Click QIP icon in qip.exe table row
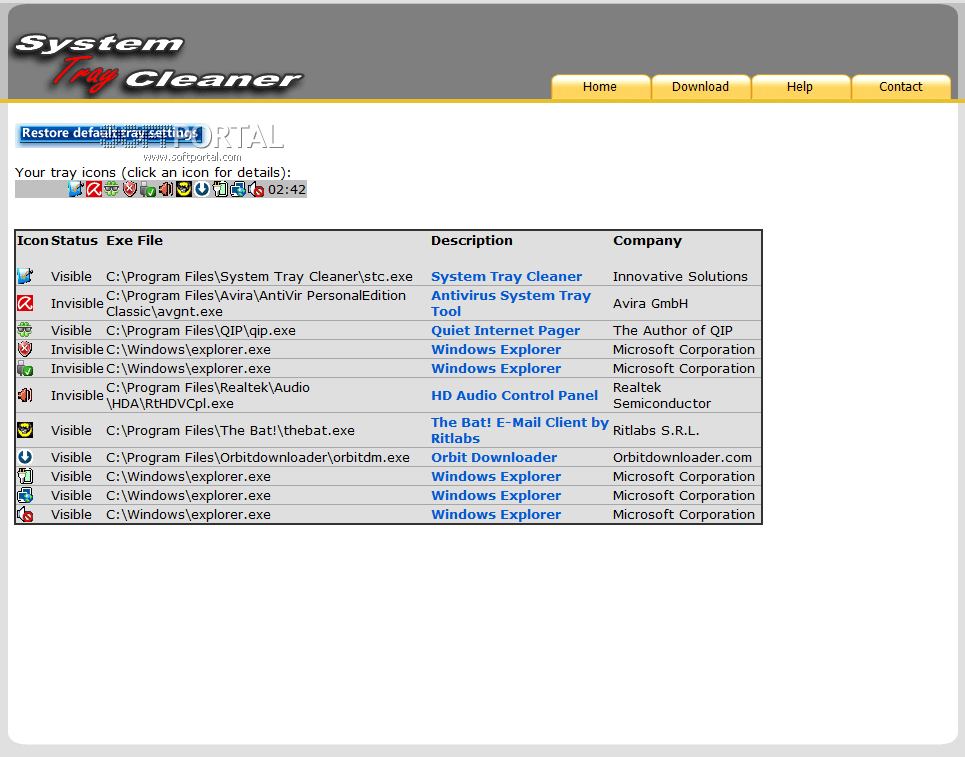The width and height of the screenshot is (965, 757). [x=25, y=330]
